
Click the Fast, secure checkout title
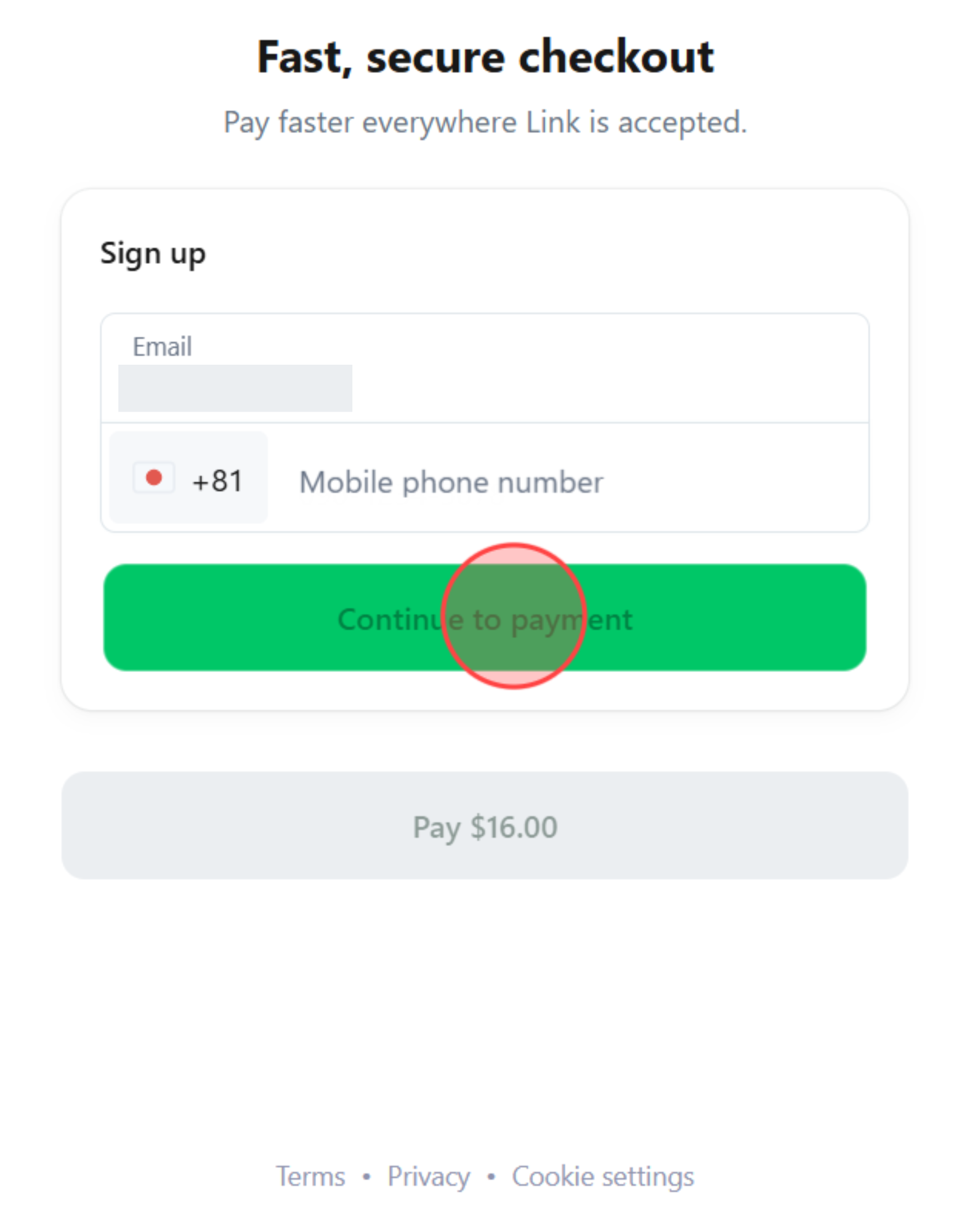click(x=485, y=57)
